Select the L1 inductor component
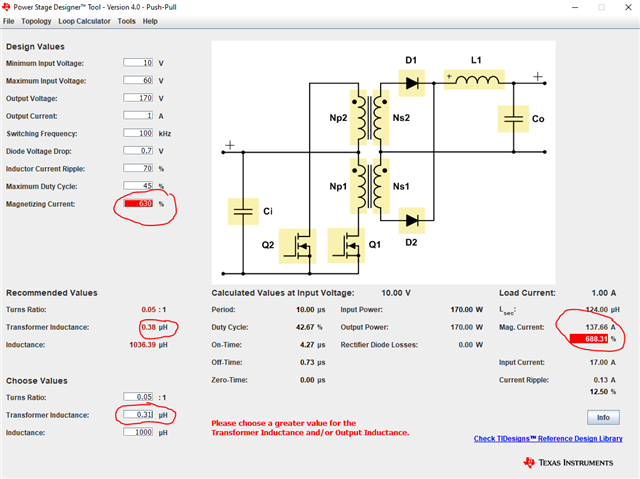The height and width of the screenshot is (479, 640). point(474,80)
